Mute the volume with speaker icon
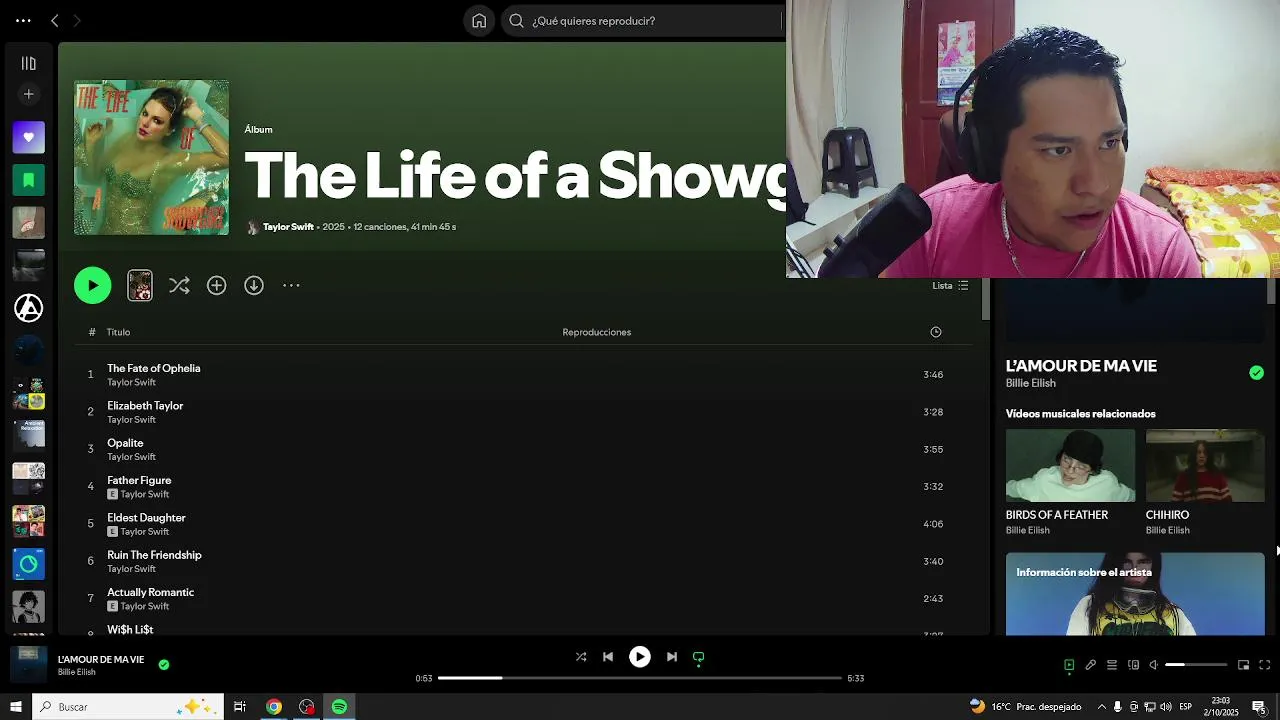Image resolution: width=1280 pixels, height=720 pixels. 1153,665
